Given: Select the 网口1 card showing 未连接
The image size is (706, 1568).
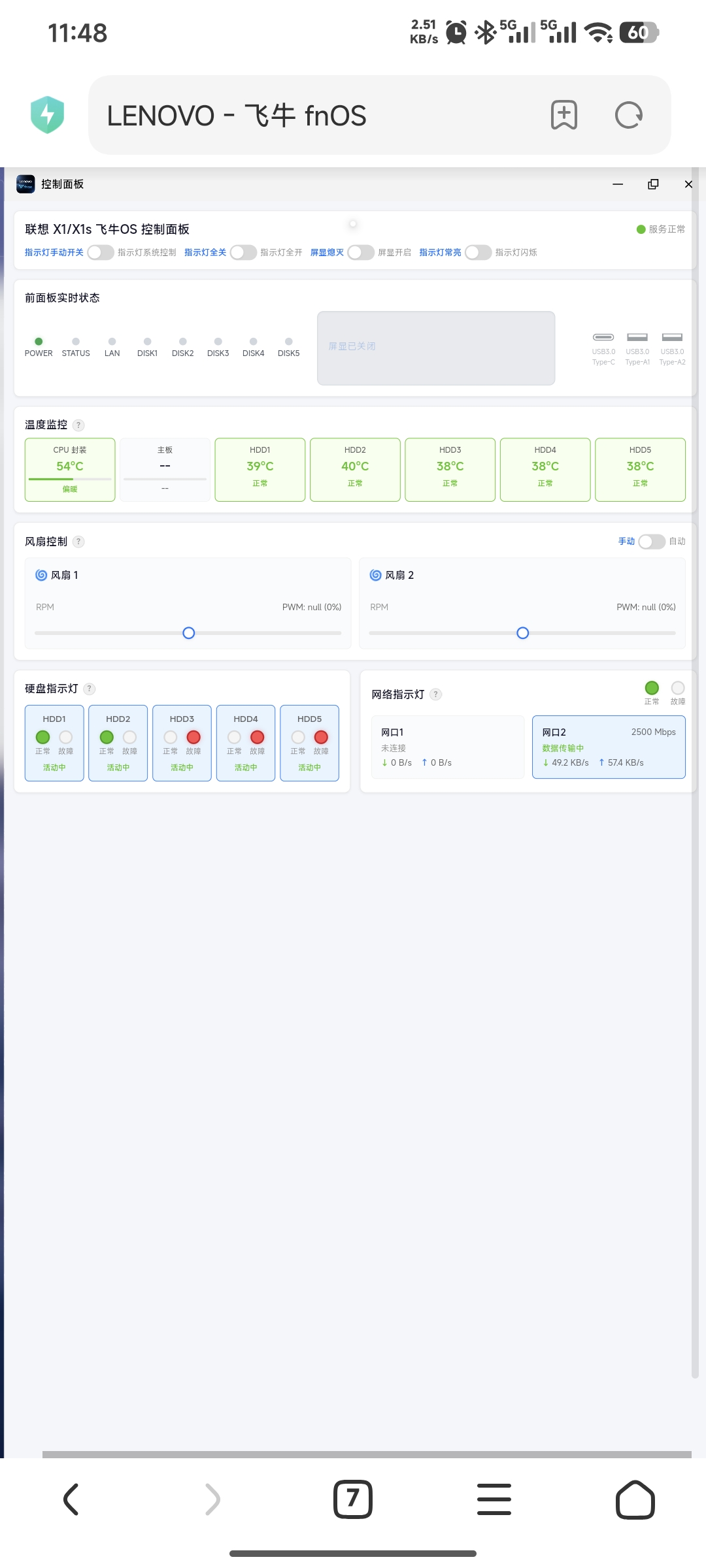Looking at the screenshot, I should pos(448,747).
